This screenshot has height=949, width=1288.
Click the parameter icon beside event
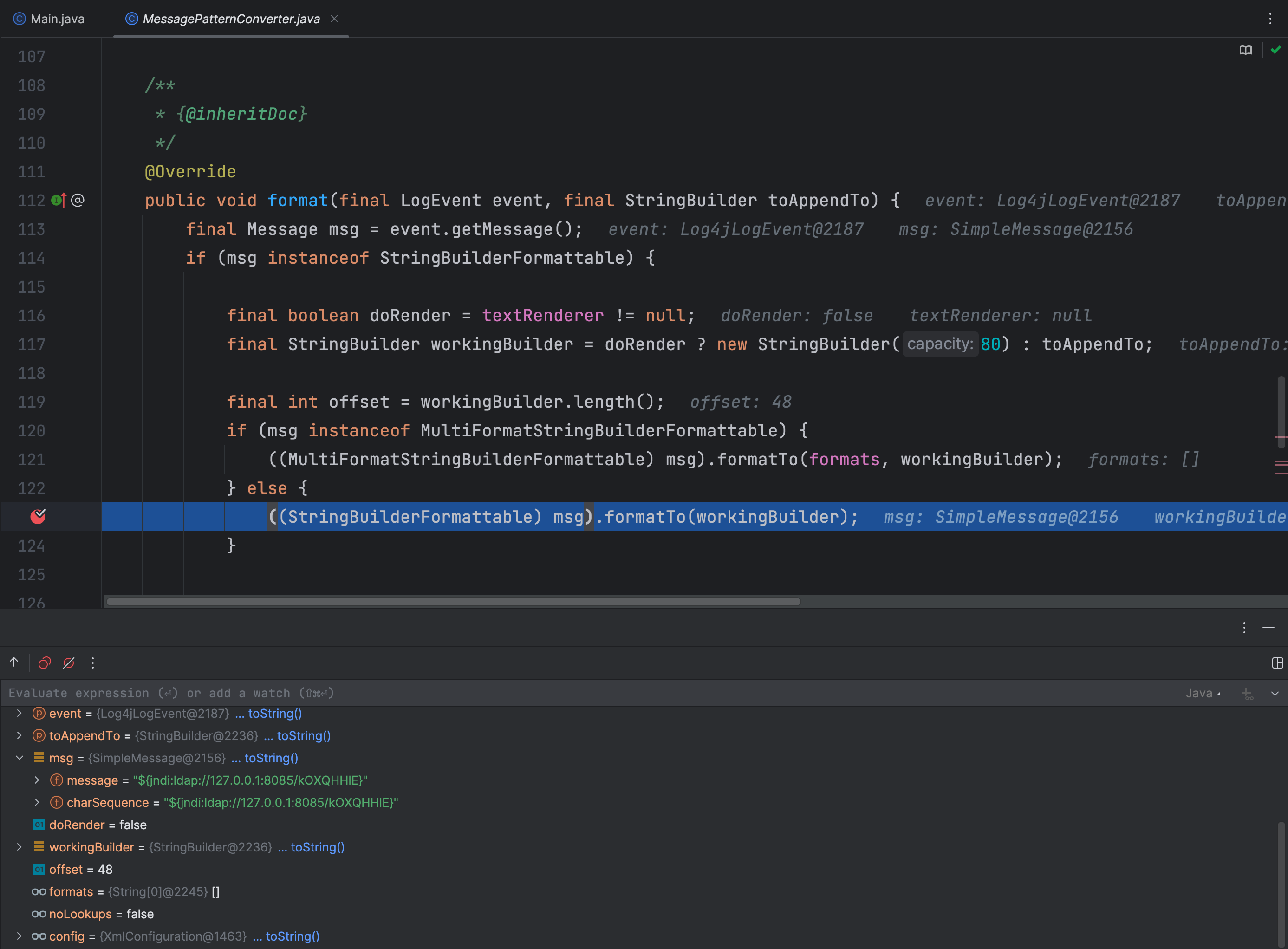(39, 714)
